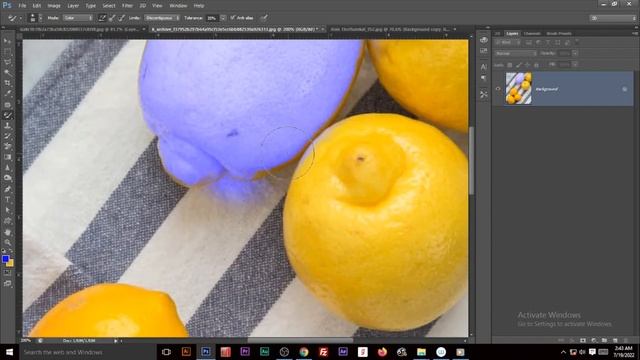Select the Healing Brush tool
Viewport: 640px width, 360px height.
pos(7,105)
